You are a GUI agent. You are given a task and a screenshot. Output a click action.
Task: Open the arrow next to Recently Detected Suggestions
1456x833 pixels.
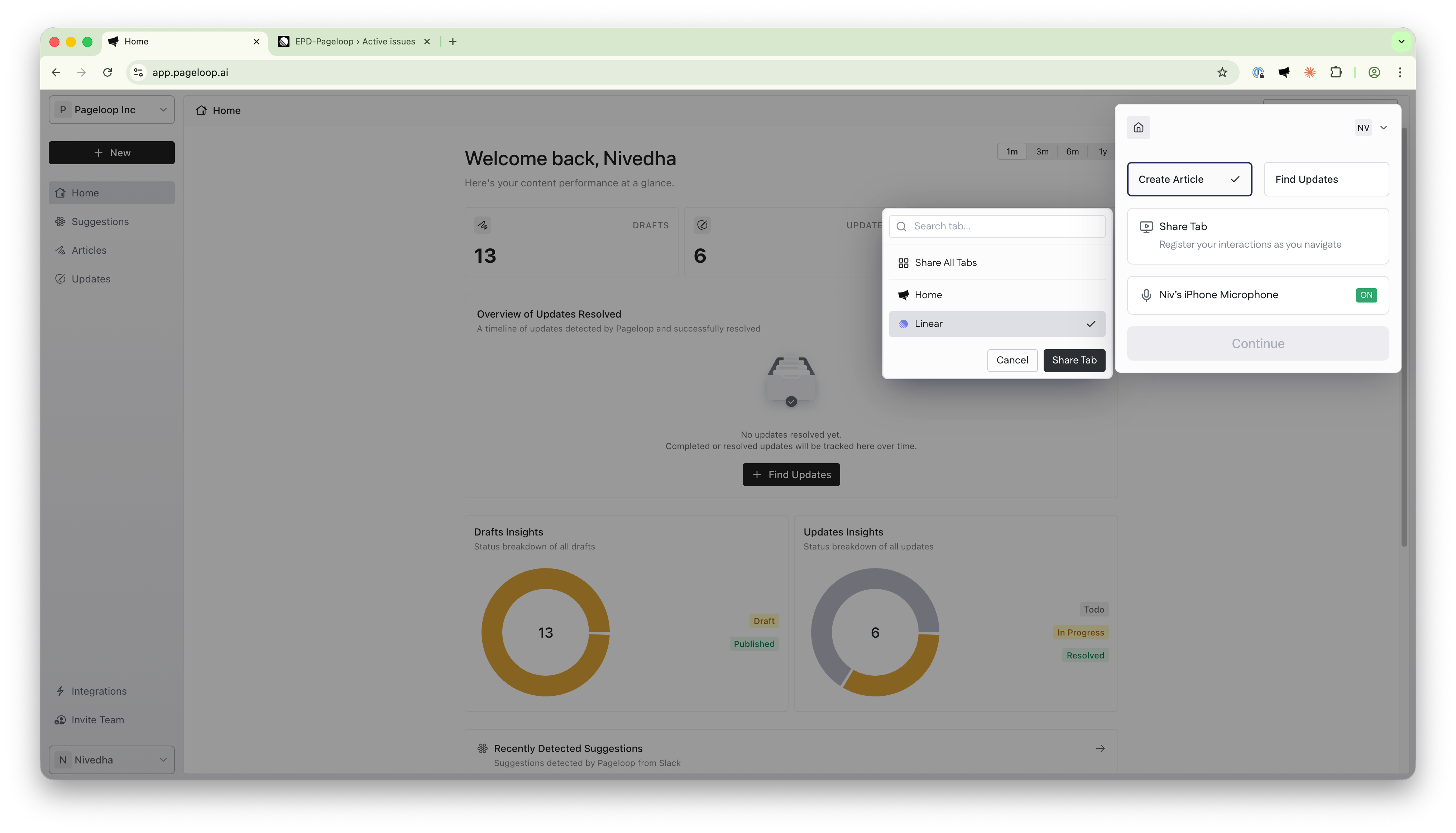pos(1100,748)
